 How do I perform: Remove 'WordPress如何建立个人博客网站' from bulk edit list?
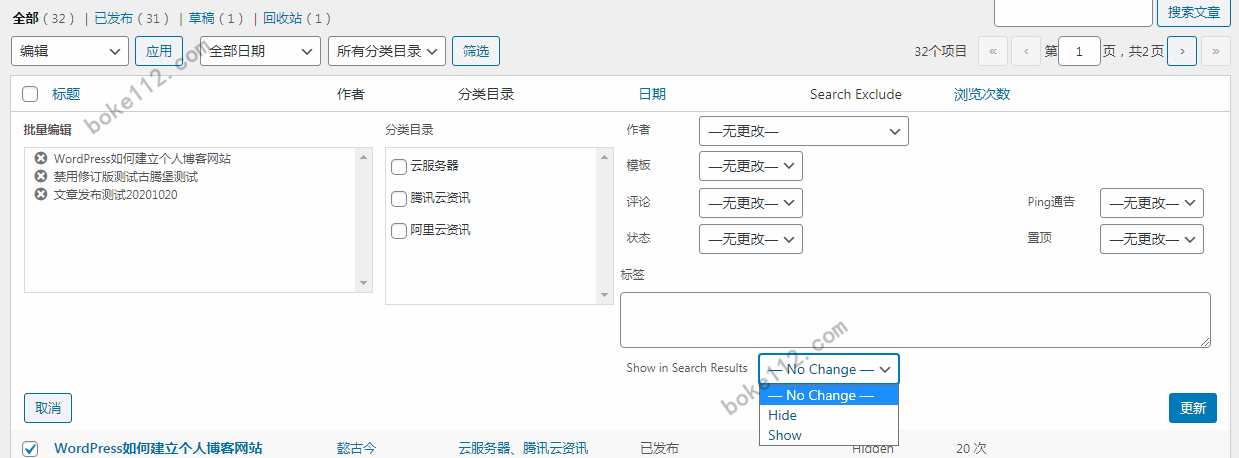click(40, 158)
